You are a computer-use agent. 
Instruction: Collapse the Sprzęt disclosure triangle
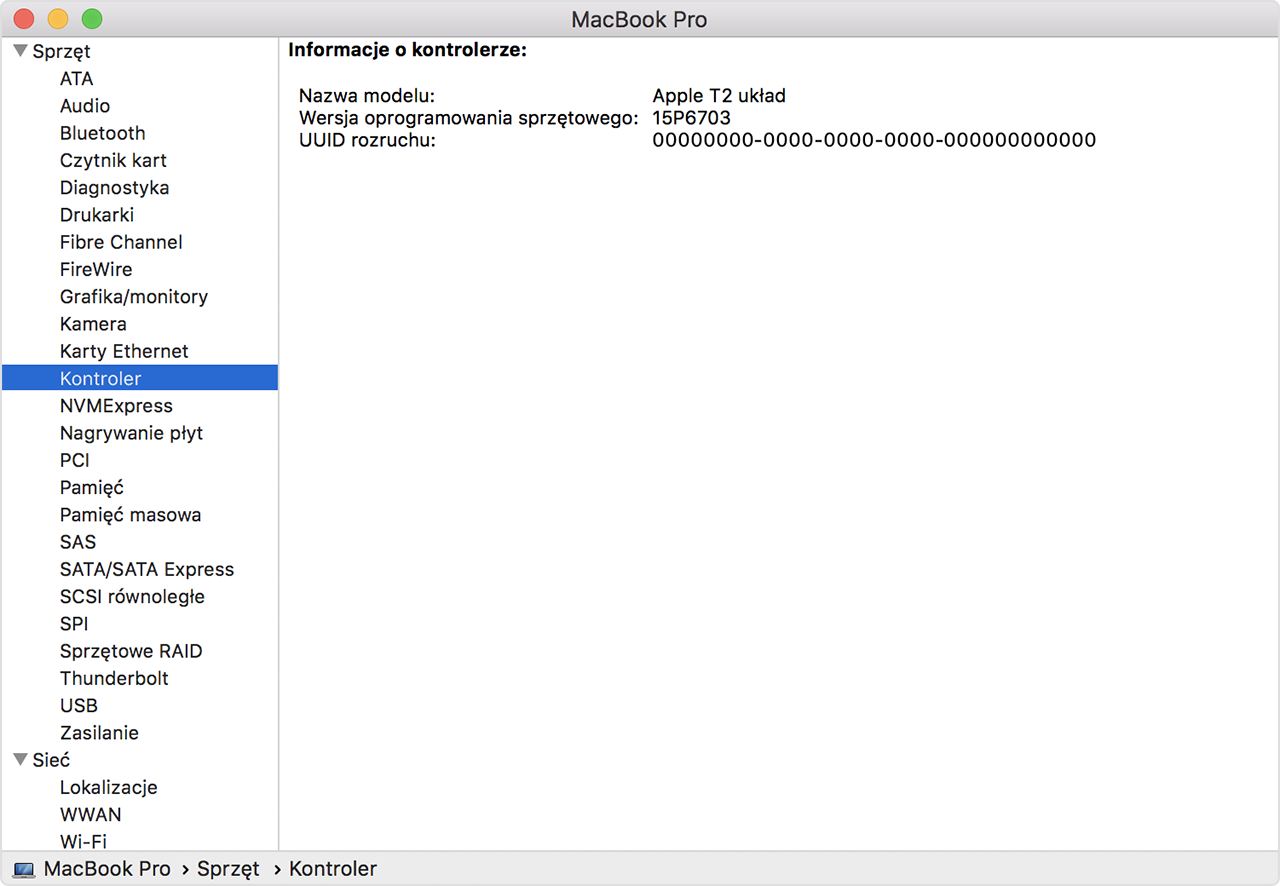coord(20,51)
